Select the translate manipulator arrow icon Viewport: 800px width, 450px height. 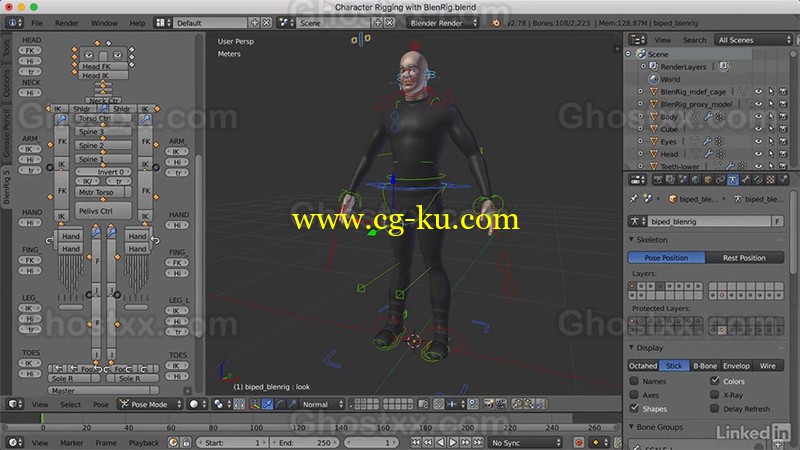click(x=267, y=404)
